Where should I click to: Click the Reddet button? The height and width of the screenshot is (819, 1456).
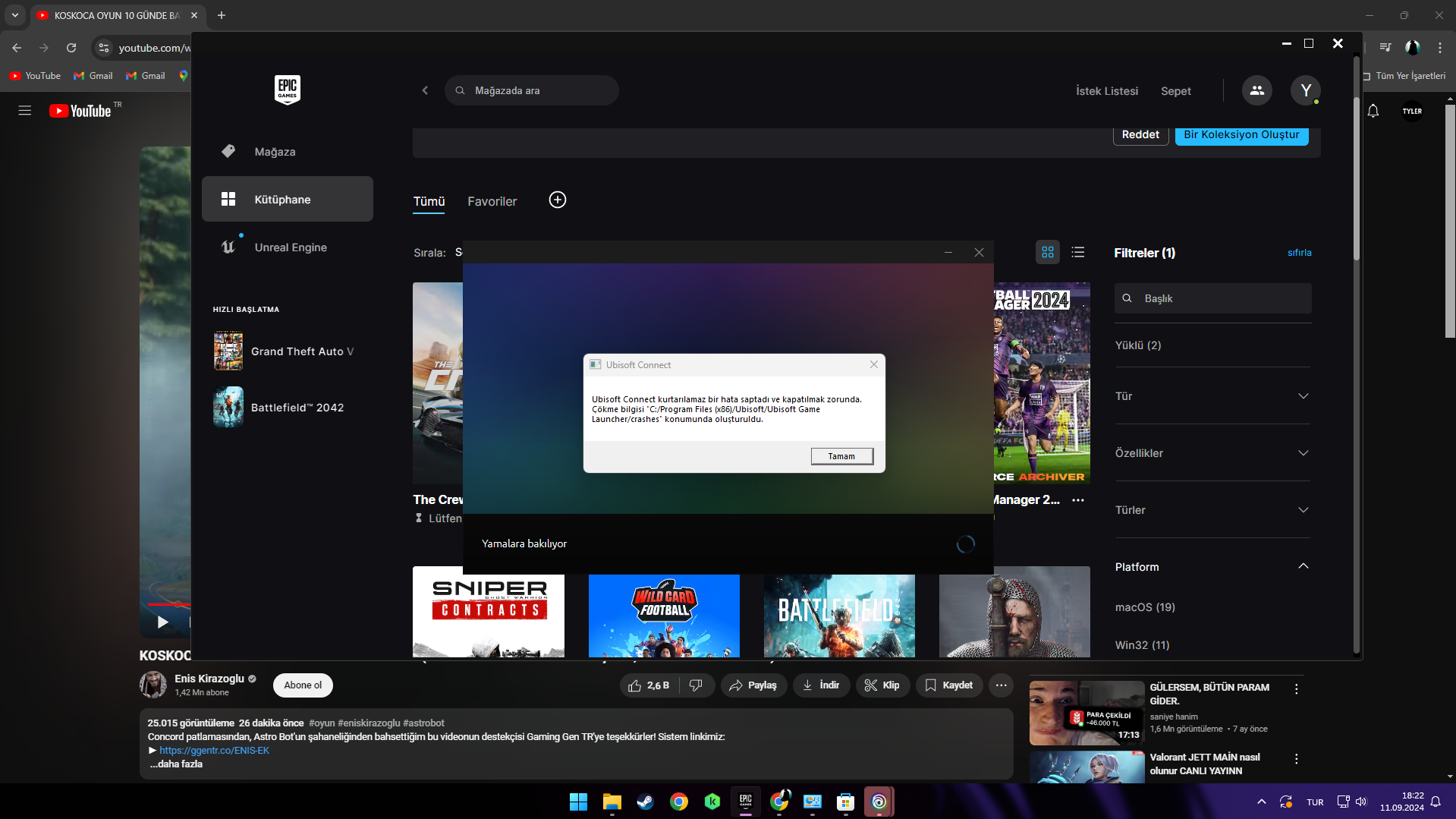tap(1140, 134)
